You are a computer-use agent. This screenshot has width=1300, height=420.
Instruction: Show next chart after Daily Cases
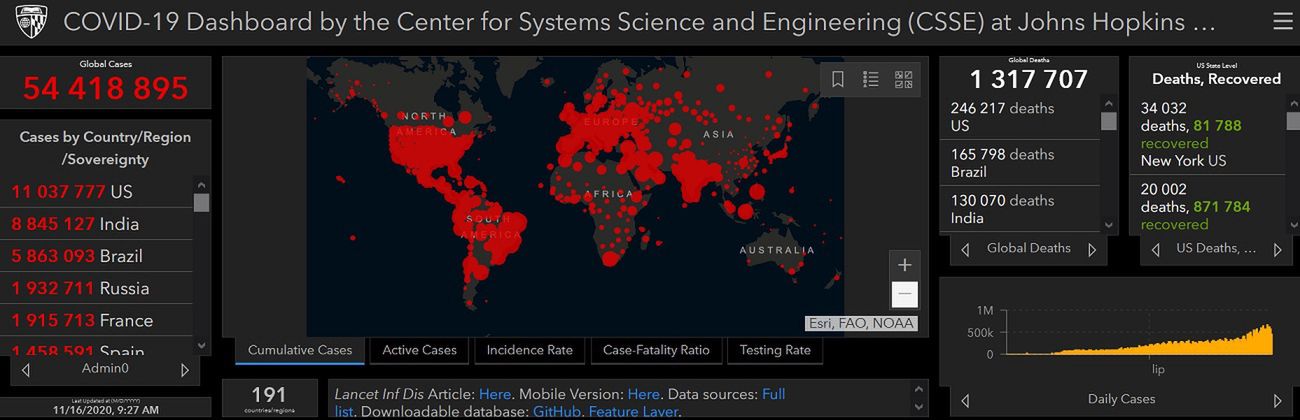coord(1277,401)
